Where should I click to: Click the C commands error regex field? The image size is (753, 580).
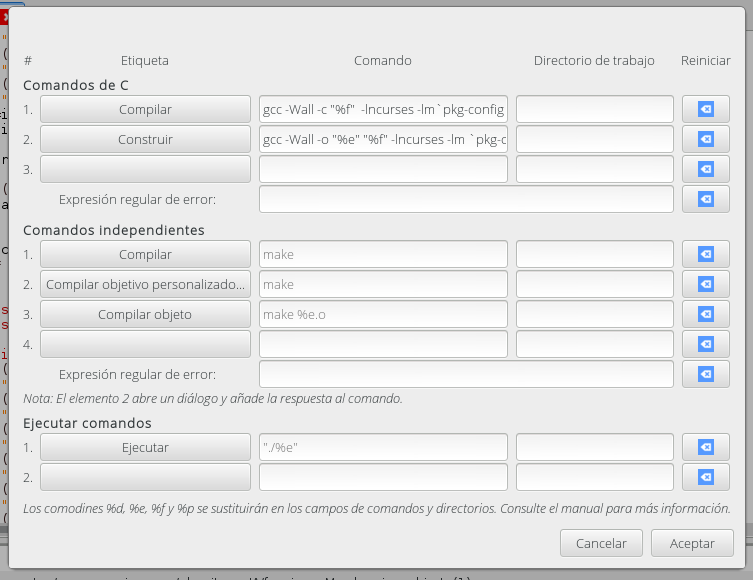pos(466,199)
